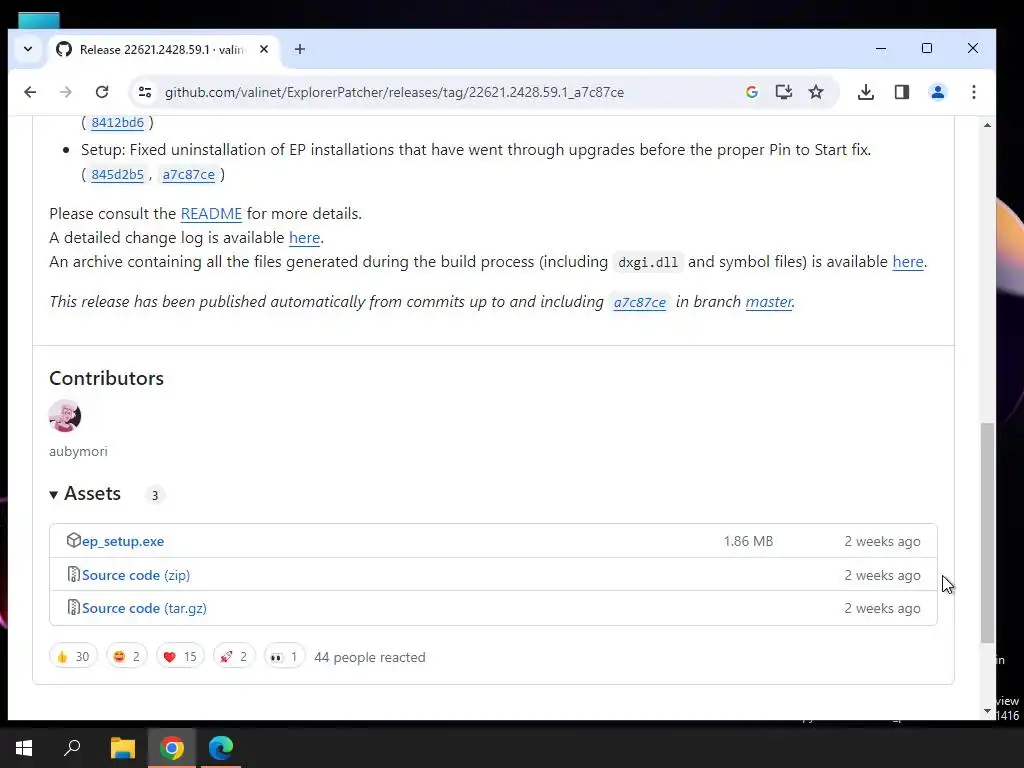Image resolution: width=1024 pixels, height=768 pixels.
Task: Open a new browser tab
Action: pyautogui.click(x=300, y=49)
